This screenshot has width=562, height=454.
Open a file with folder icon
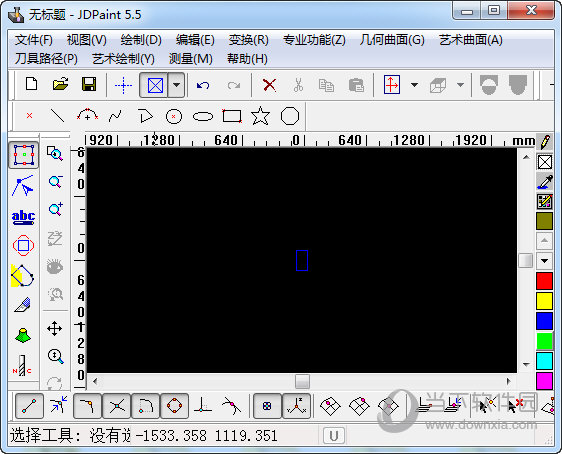(60, 85)
